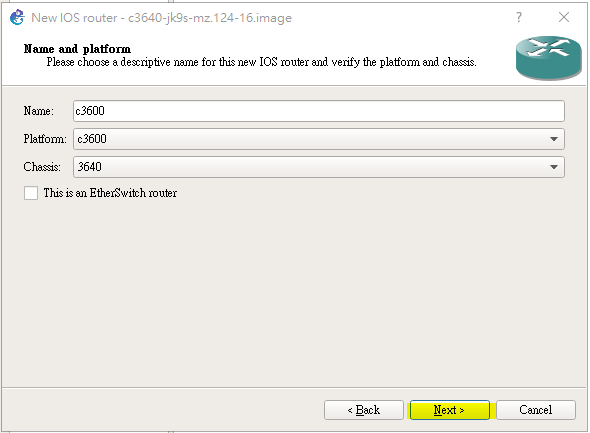
Task: Enable the EtherSwitch router checkbox
Action: pos(31,193)
